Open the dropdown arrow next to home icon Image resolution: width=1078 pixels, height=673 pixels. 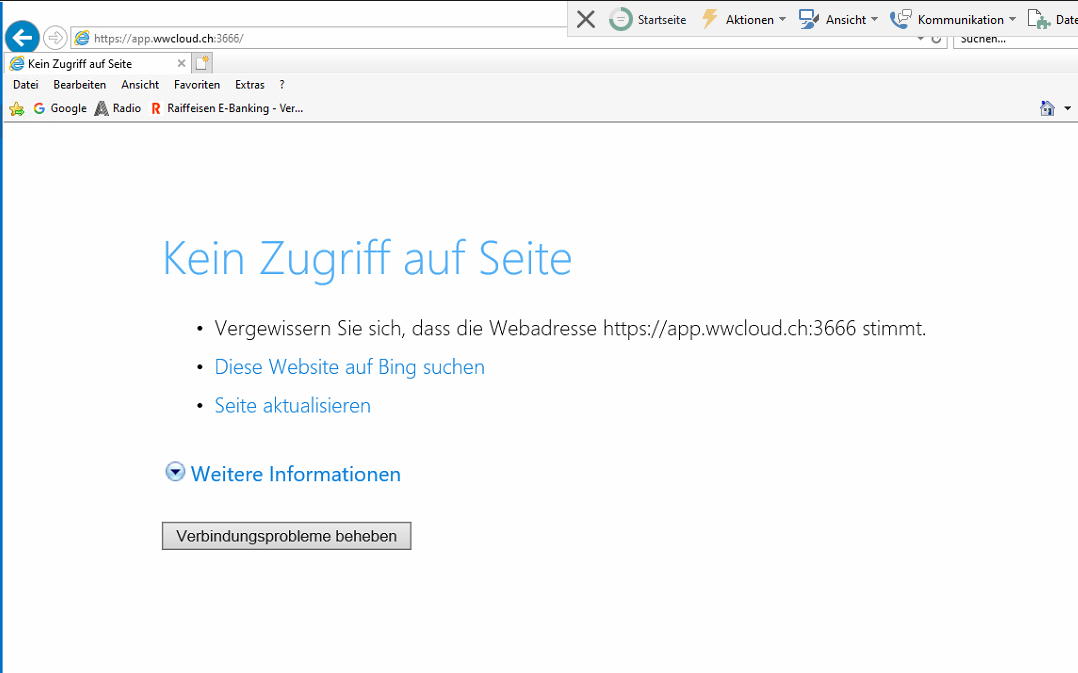[1067, 109]
